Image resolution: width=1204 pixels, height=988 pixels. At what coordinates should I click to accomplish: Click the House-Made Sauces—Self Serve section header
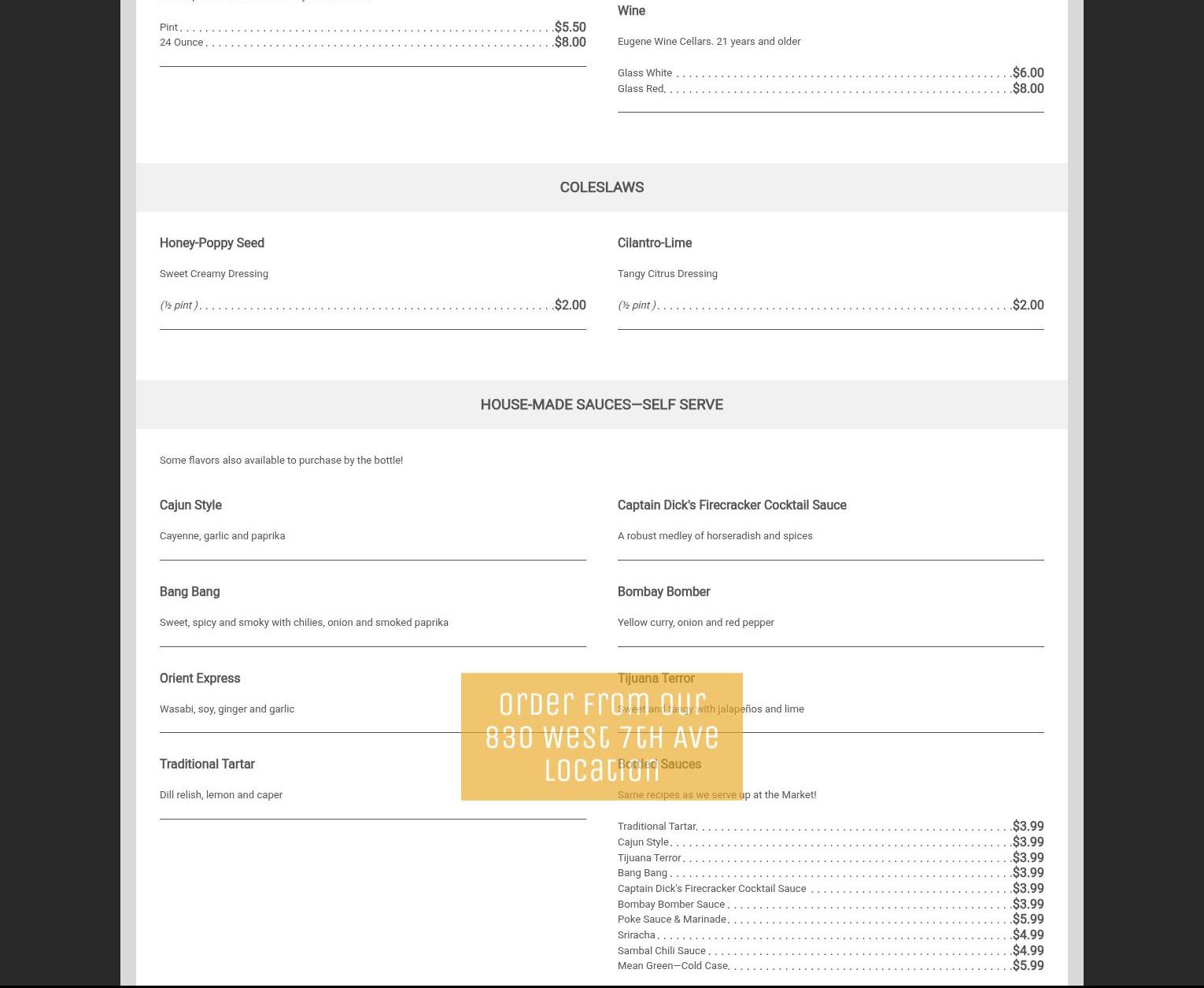[601, 405]
